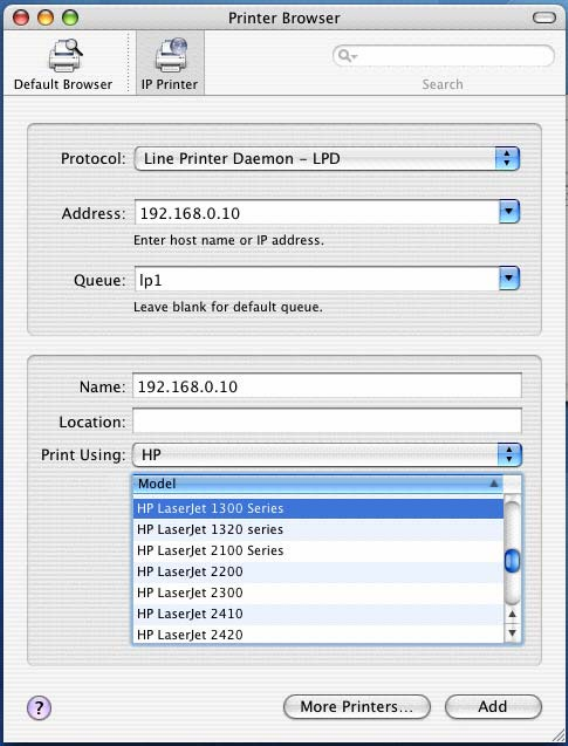The image size is (568, 746).
Task: Open the Print Using popup menu
Action: pyautogui.click(x=327, y=455)
